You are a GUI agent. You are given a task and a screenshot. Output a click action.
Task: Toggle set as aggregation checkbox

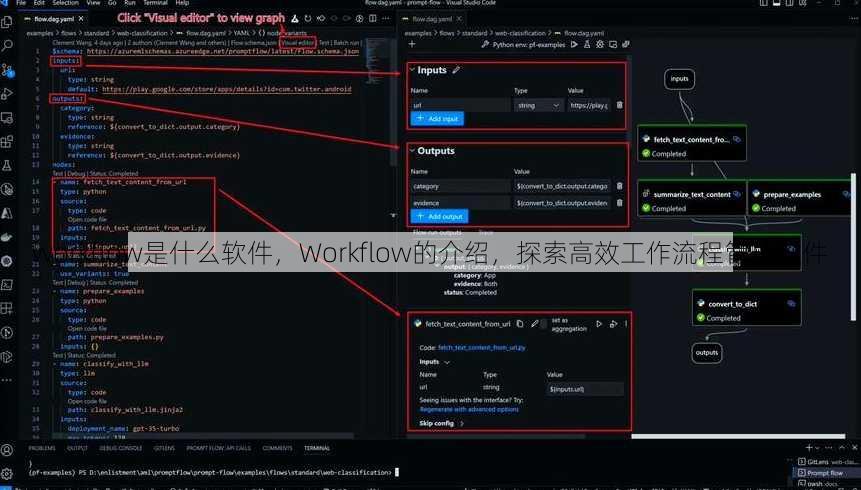pyautogui.click(x=545, y=324)
